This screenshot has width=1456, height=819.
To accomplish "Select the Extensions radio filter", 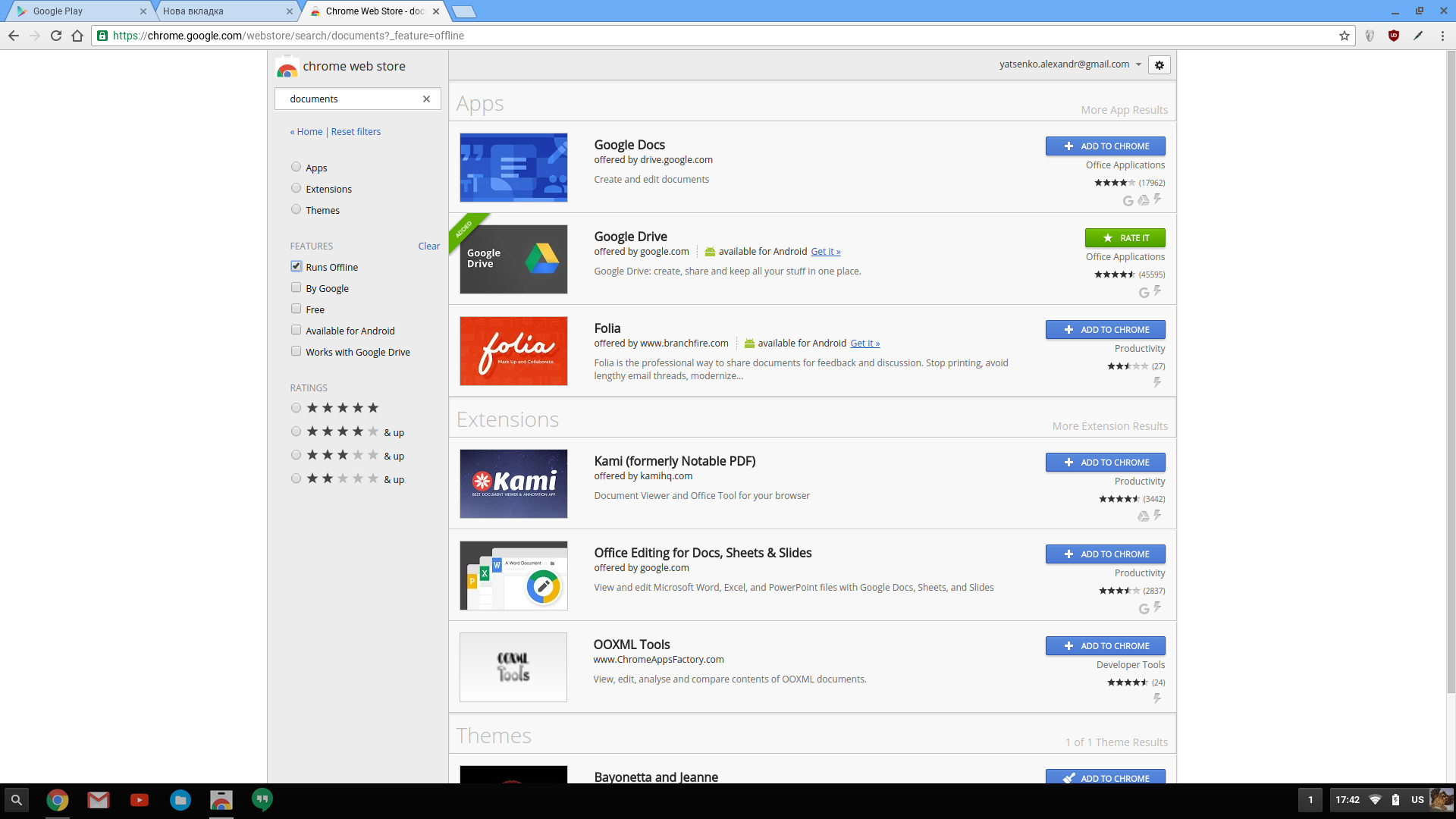I will pos(297,189).
